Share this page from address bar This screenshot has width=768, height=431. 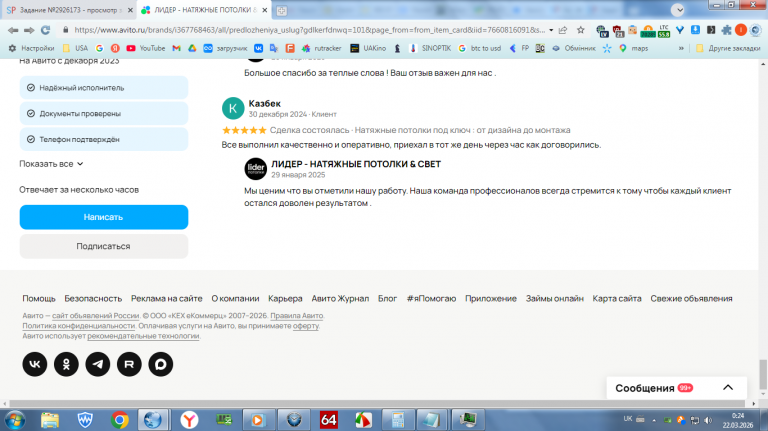[563, 30]
